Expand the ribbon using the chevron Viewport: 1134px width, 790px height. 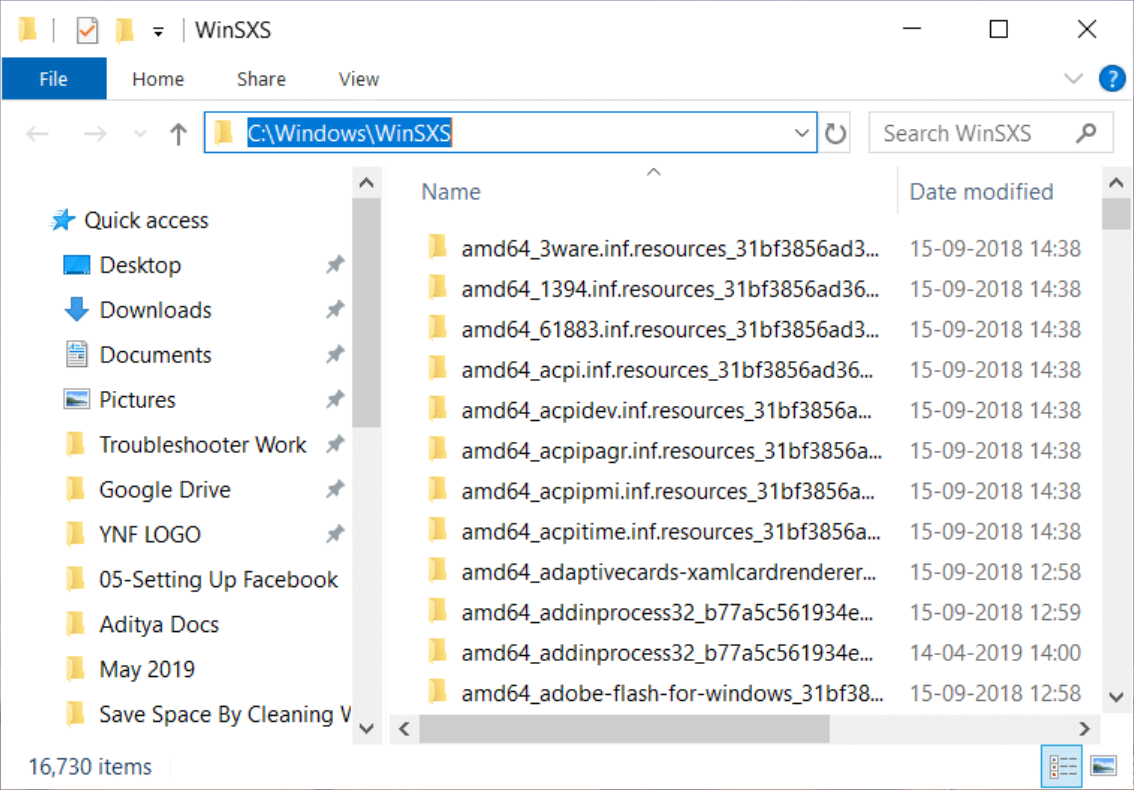[x=1073, y=79]
